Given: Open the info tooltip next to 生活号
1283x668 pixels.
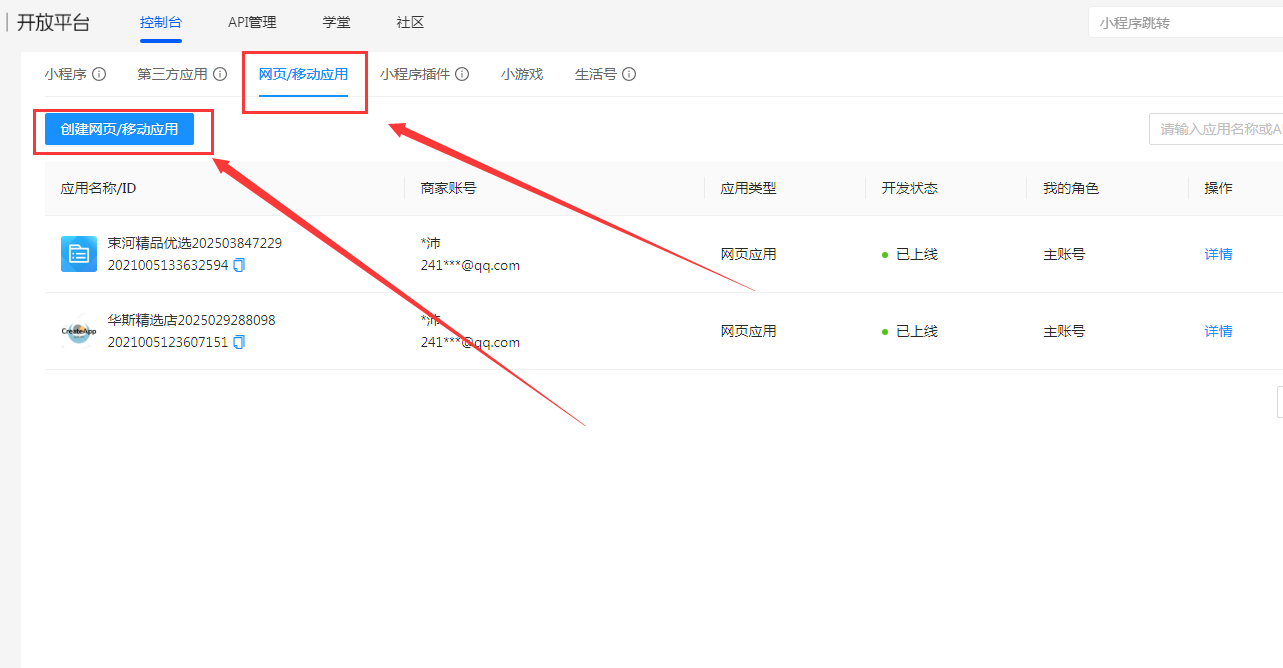Looking at the screenshot, I should (629, 73).
